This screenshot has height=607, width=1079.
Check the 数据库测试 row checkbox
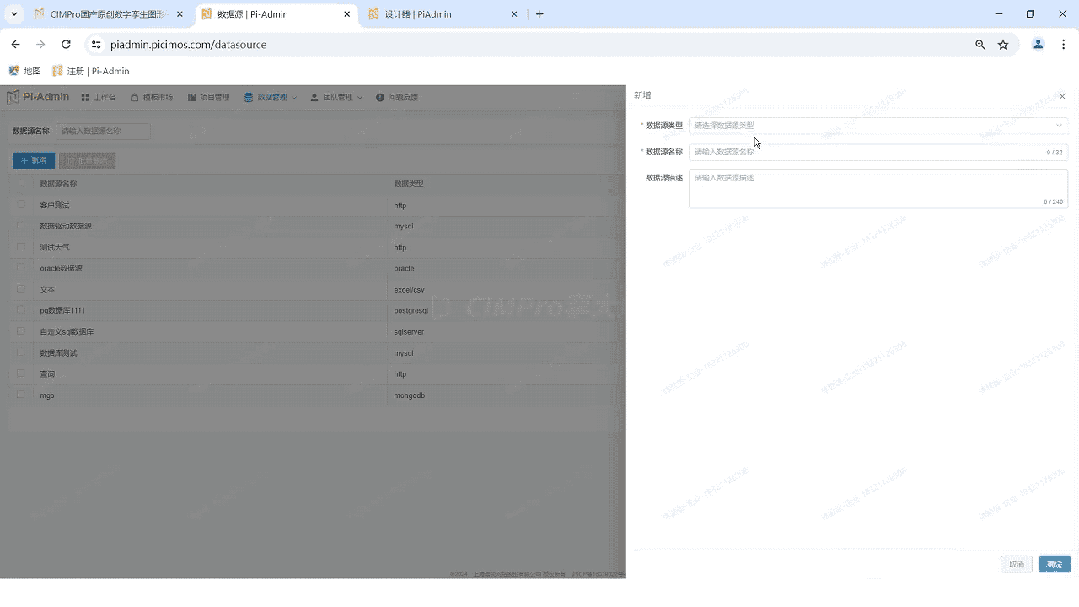pos(21,353)
